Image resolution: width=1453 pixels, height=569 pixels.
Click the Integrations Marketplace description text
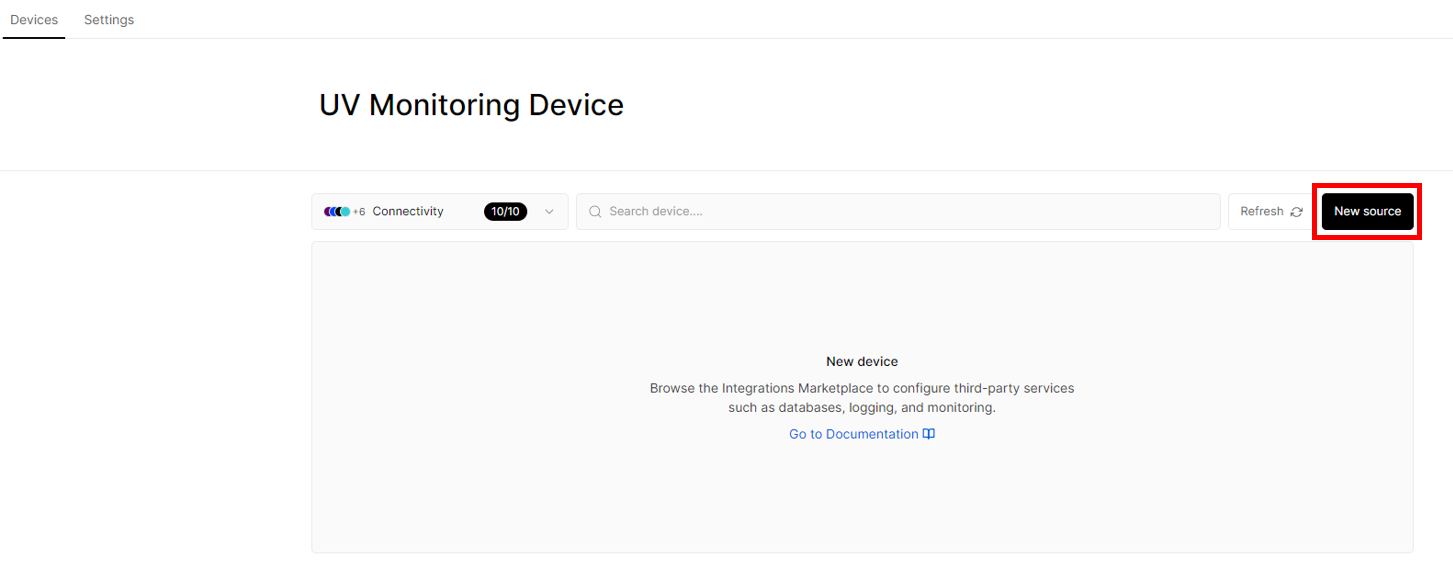coord(862,398)
